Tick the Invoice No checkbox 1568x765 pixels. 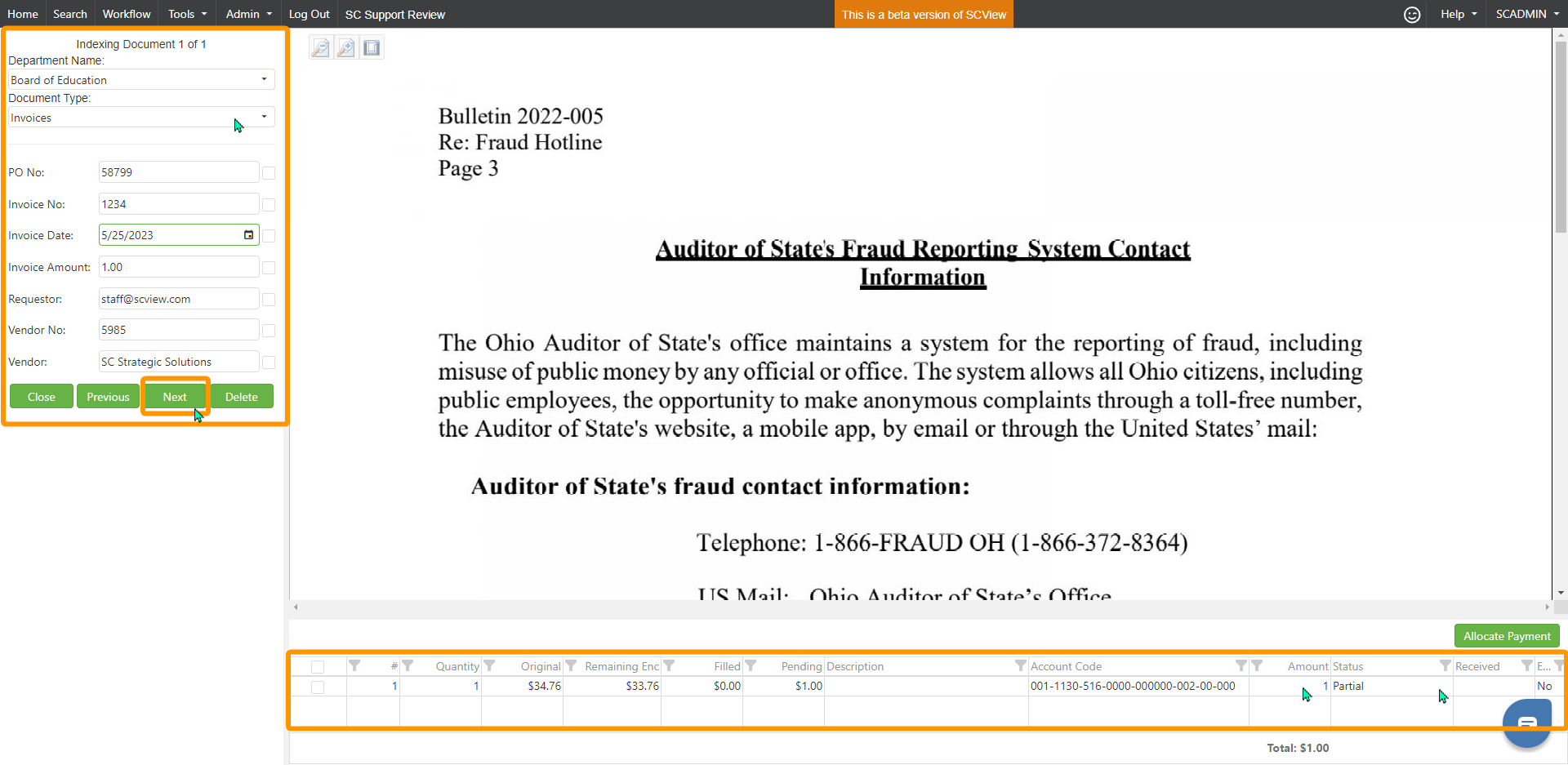269,205
